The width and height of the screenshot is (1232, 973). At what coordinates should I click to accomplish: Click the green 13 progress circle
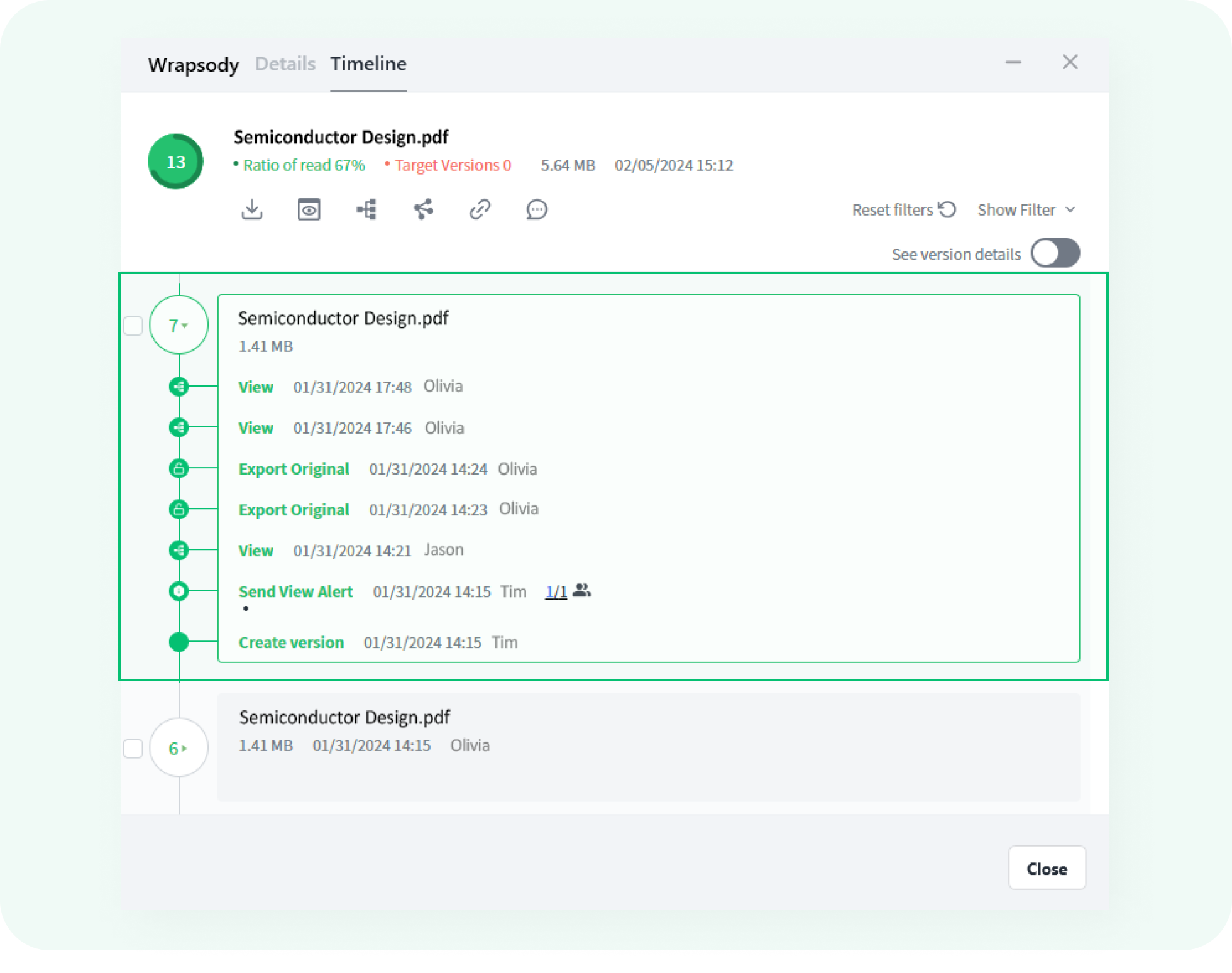point(175,162)
